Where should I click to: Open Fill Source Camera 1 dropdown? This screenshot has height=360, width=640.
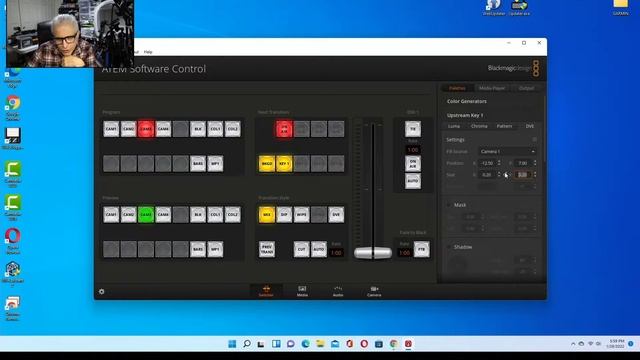click(507, 151)
